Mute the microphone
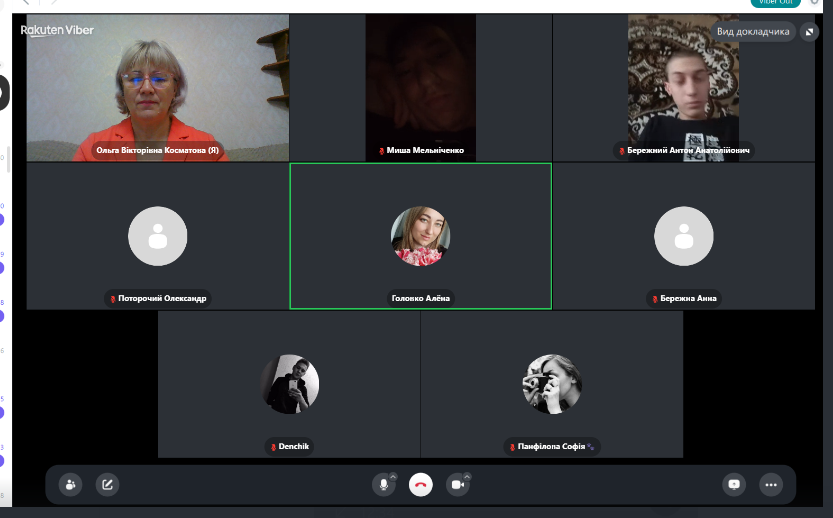 pyautogui.click(x=382, y=484)
